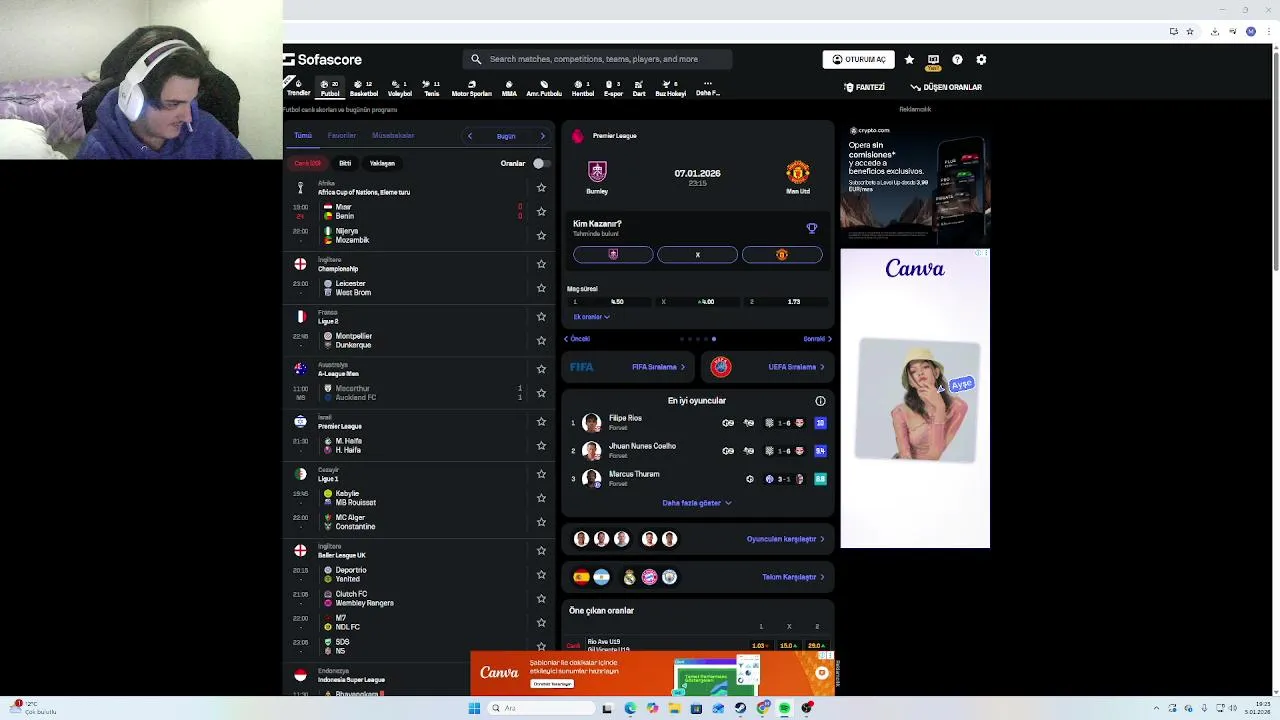Open Windows Start button
The image size is (1280, 720).
tap(474, 708)
